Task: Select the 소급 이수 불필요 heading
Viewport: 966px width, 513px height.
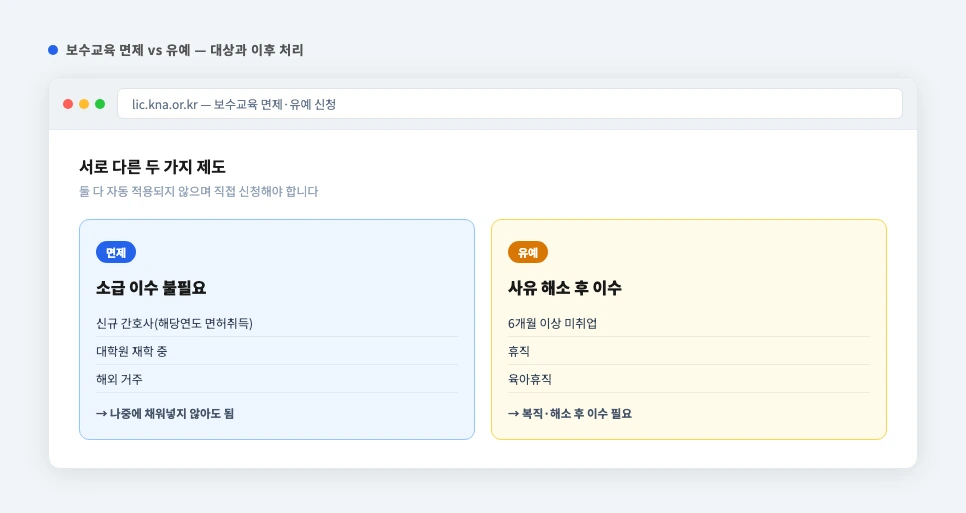Action: coord(151,288)
